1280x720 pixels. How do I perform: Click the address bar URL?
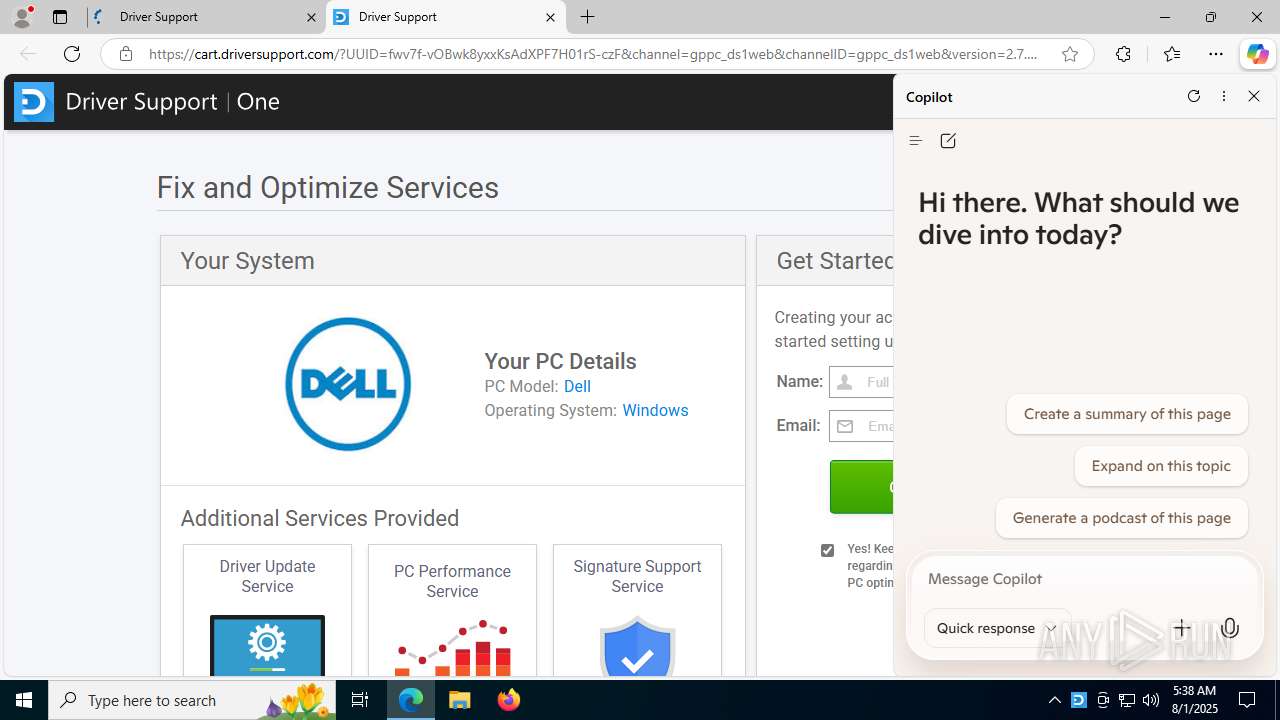[x=593, y=54]
